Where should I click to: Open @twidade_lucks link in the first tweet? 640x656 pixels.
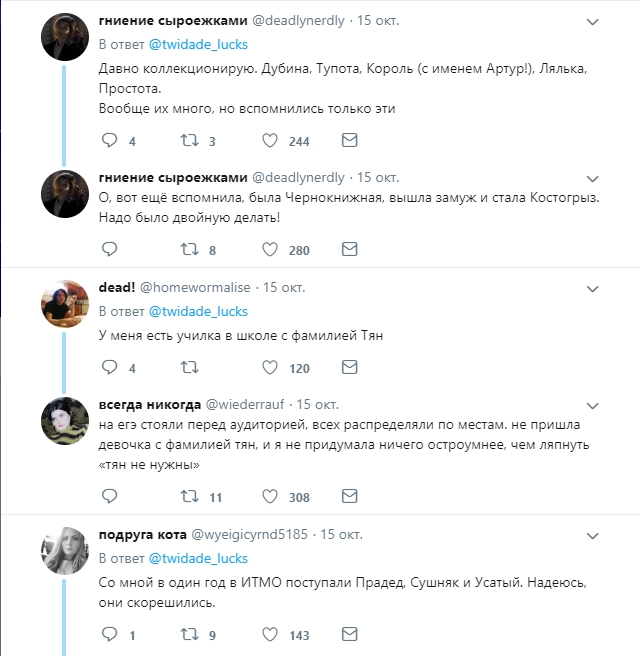point(198,44)
